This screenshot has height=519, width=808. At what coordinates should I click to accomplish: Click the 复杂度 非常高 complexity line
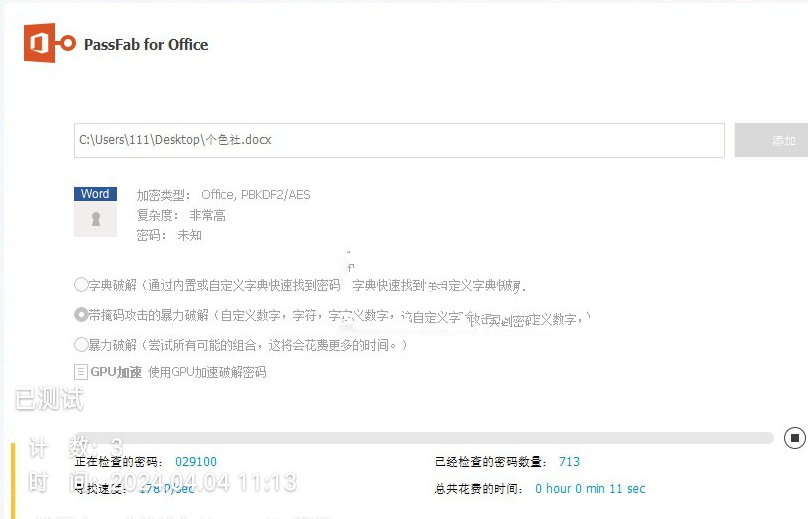(x=181, y=215)
